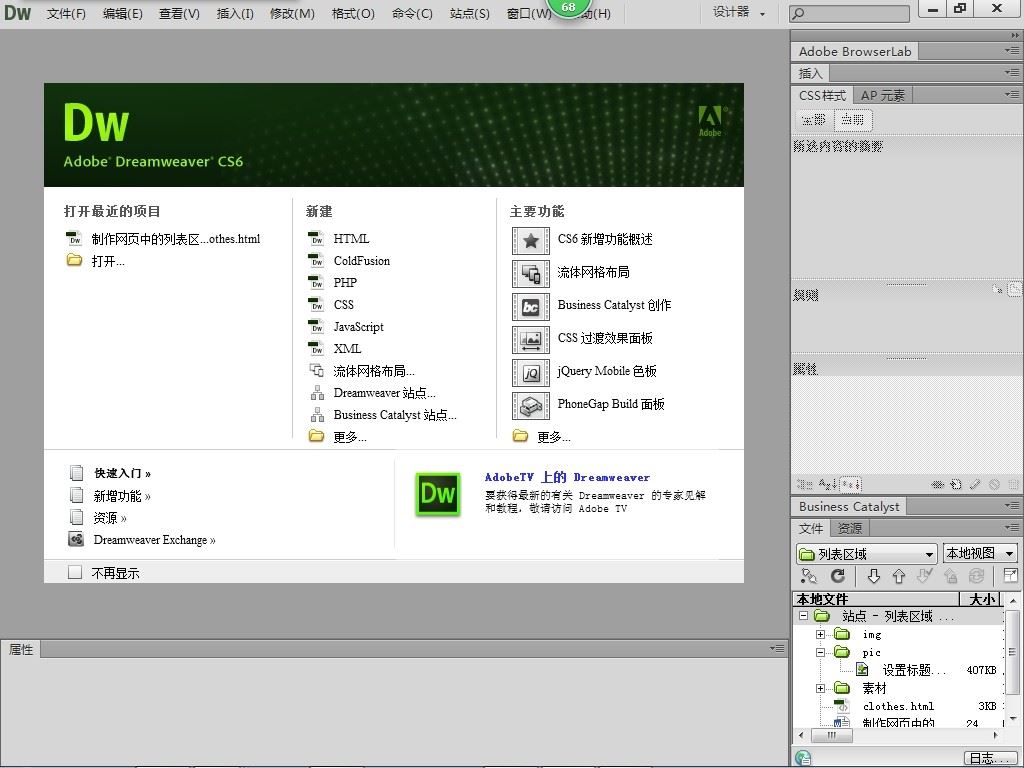Open CSS样式 panel options menu
1024x768 pixels.
pyautogui.click(x=1012, y=95)
